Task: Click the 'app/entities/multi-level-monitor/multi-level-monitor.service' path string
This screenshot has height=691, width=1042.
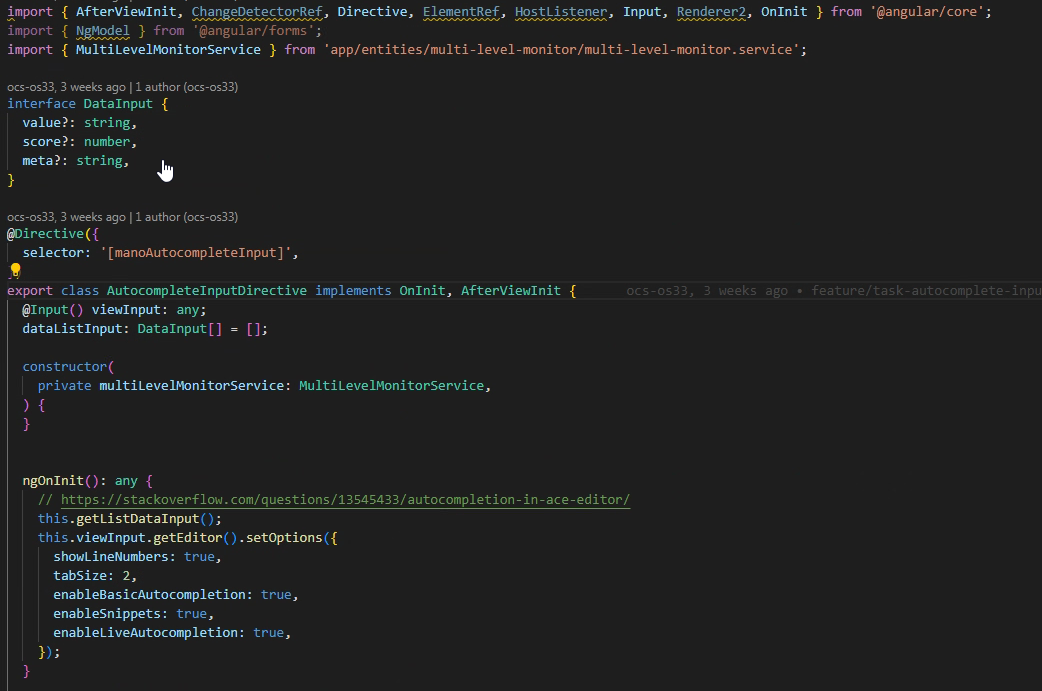Action: (x=562, y=50)
